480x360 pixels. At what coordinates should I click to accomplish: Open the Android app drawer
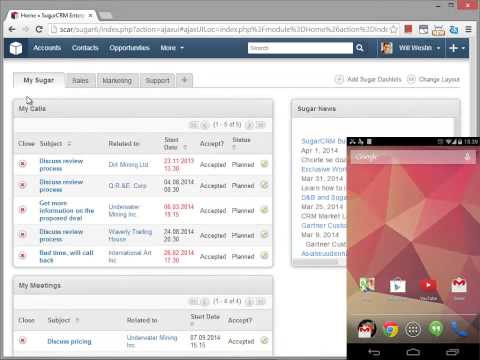[x=413, y=330]
